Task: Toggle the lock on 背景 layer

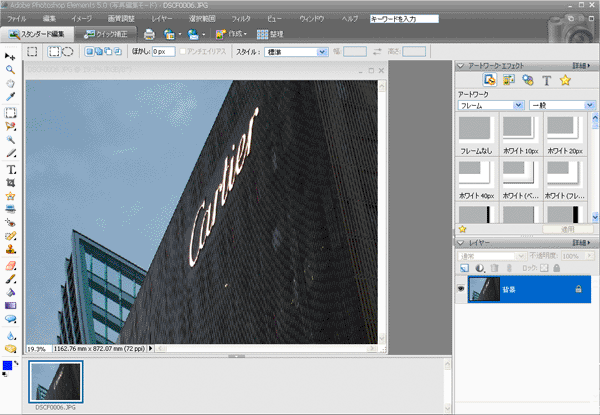Action: [577, 288]
